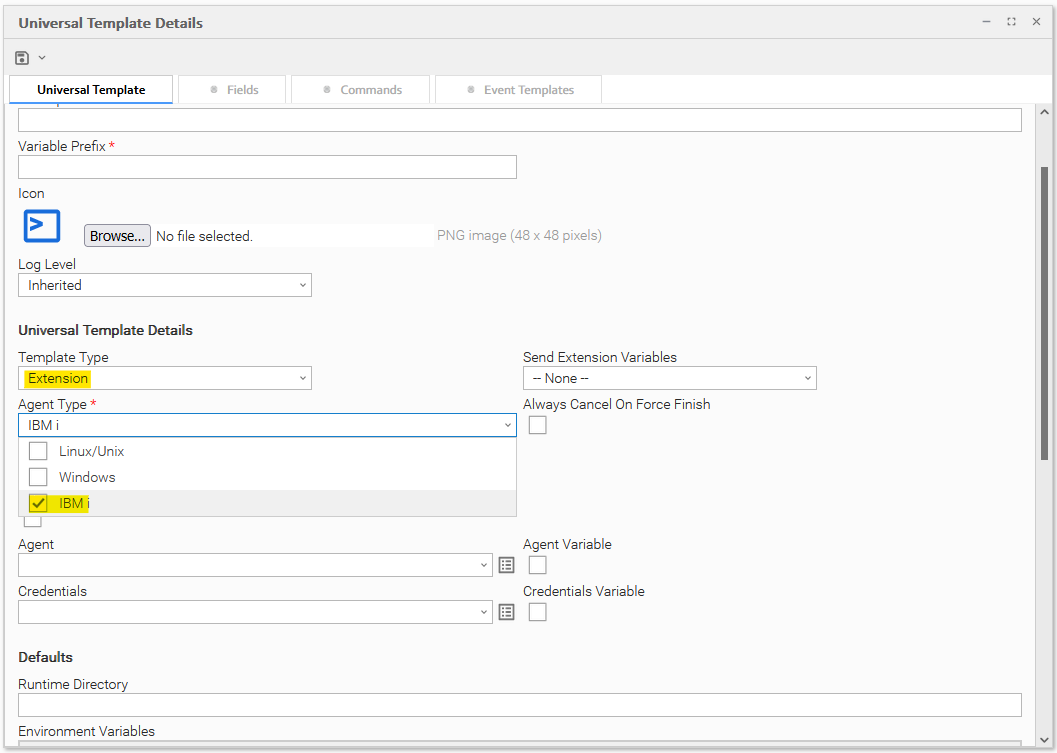Check the Linux/Unix agent type option
The image size is (1057, 753).
point(38,451)
